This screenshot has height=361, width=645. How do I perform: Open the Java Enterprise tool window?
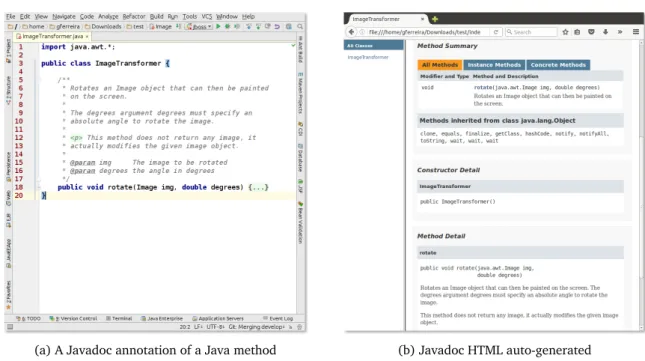pyautogui.click(x=162, y=318)
